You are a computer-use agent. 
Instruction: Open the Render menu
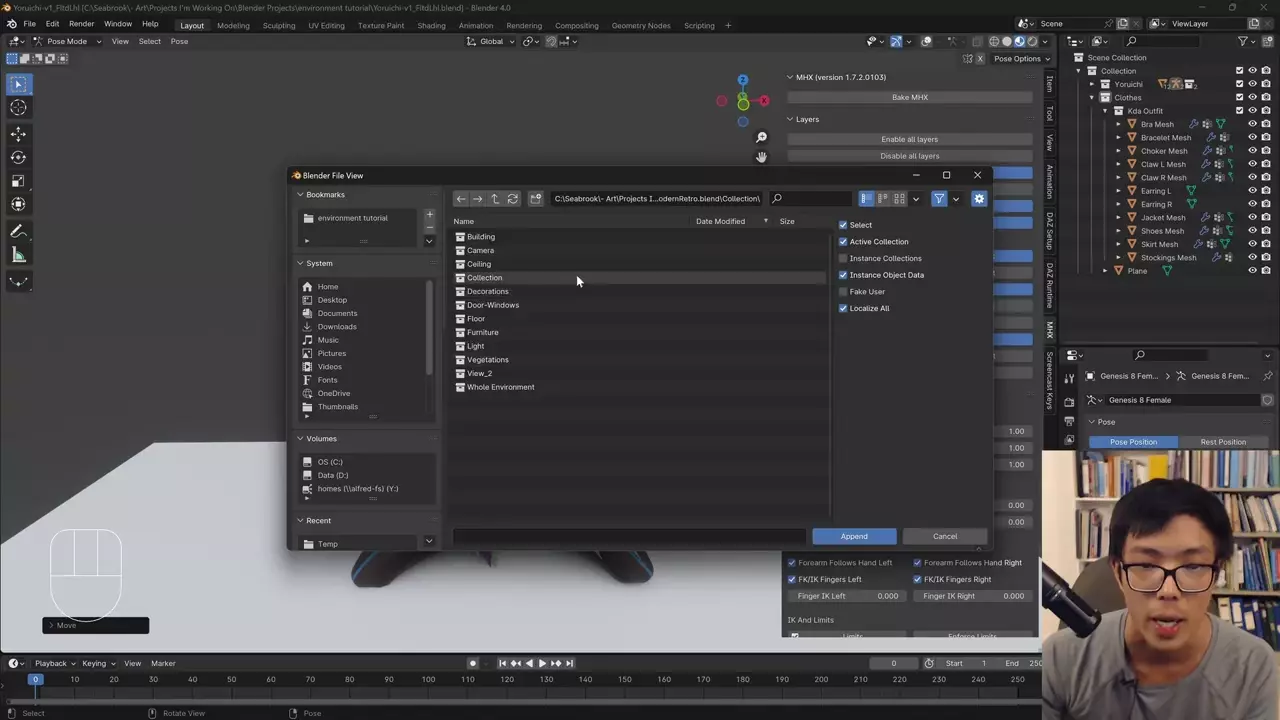pos(82,24)
